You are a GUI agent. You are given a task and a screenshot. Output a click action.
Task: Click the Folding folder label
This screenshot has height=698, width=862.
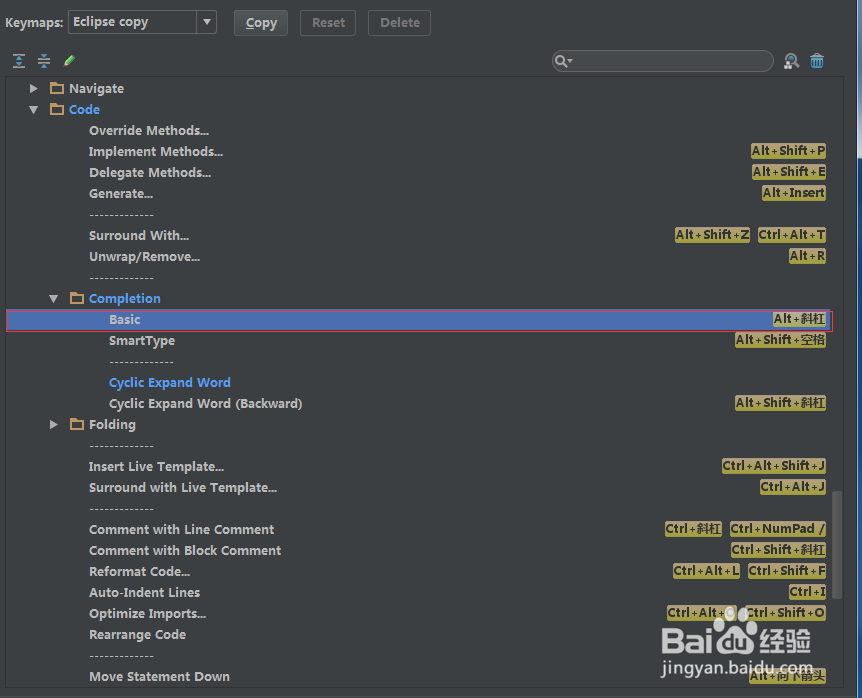tap(112, 425)
